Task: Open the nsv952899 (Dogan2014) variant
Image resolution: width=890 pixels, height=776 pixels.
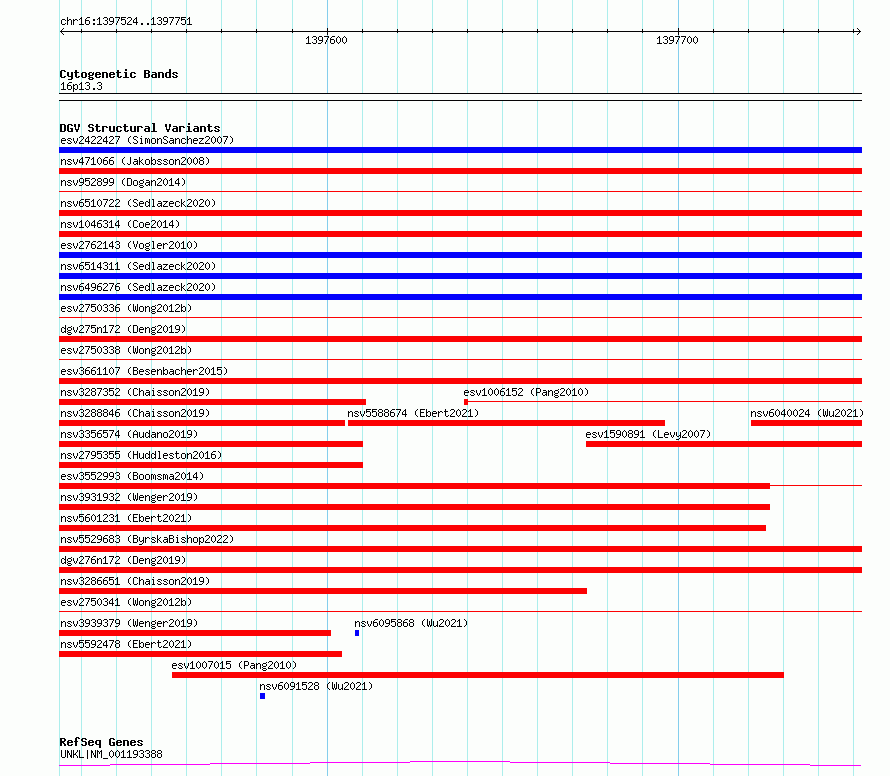Action: [x=123, y=182]
